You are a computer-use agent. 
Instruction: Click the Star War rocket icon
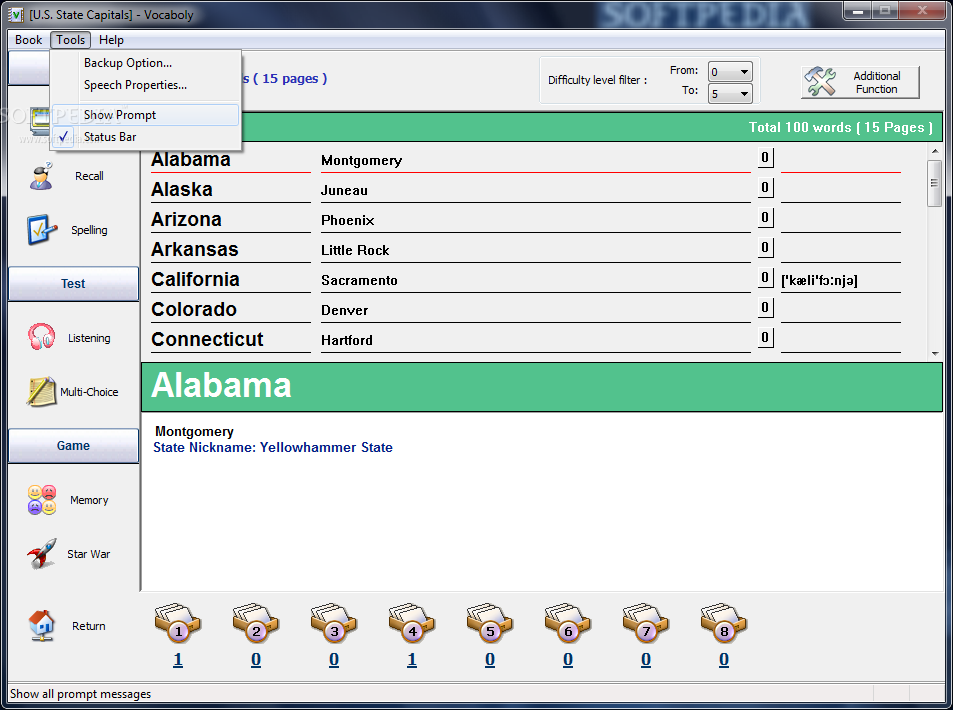click(41, 553)
